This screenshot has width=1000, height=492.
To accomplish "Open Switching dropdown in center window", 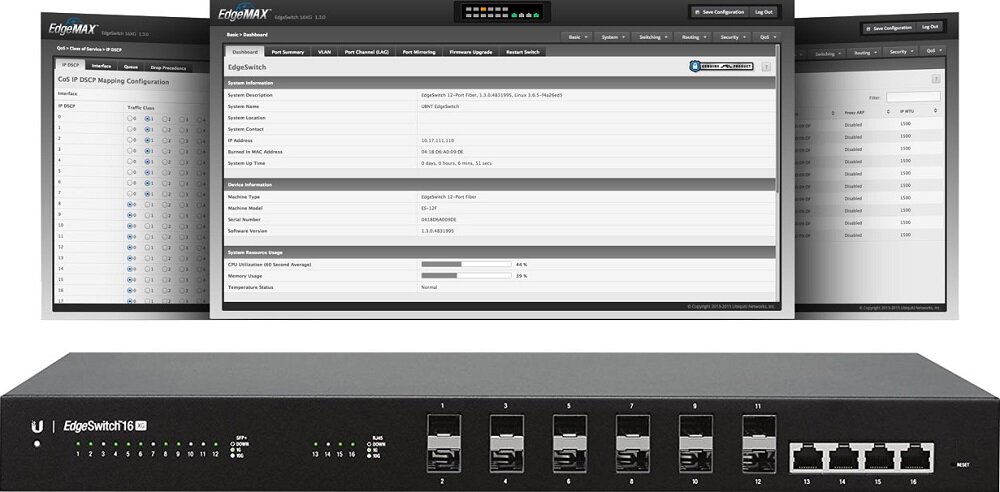I will click(653, 37).
